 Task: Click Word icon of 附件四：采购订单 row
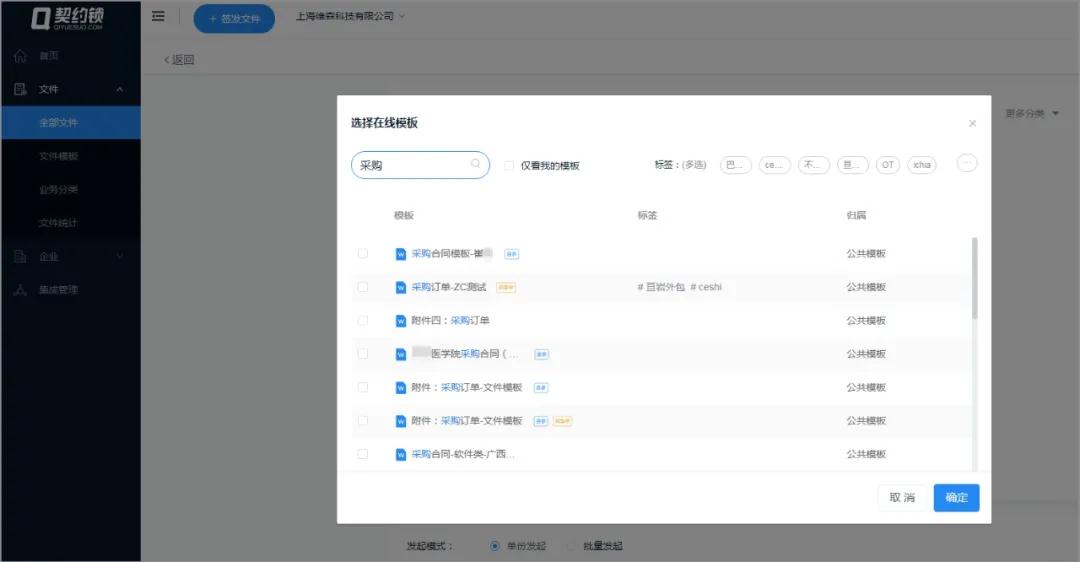pos(401,320)
